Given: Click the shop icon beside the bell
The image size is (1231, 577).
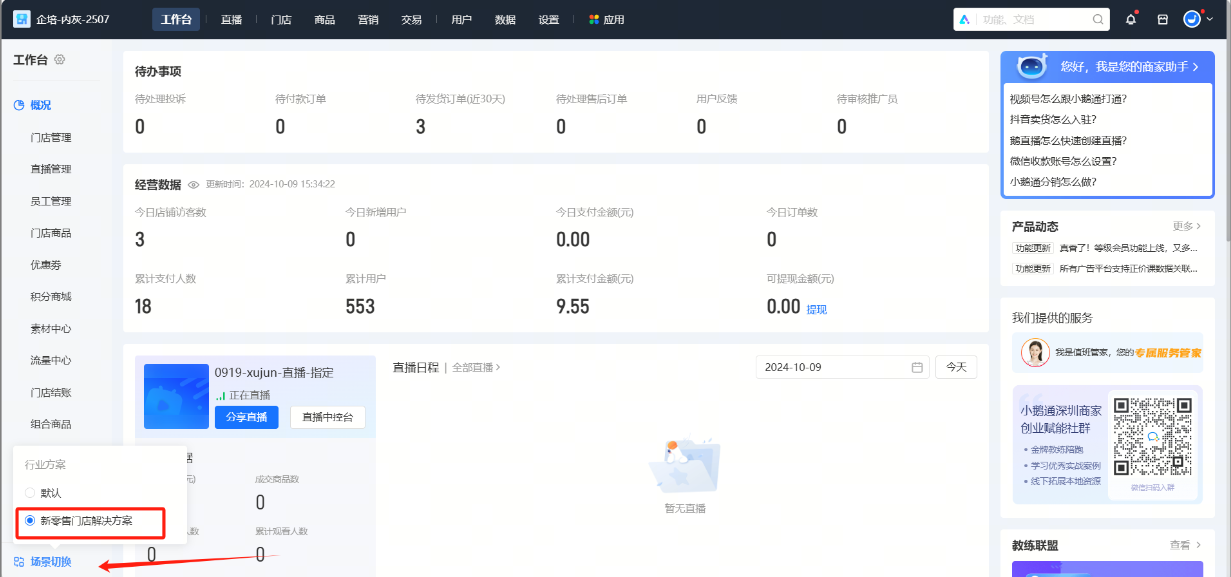Looking at the screenshot, I should pyautogui.click(x=1160, y=18).
